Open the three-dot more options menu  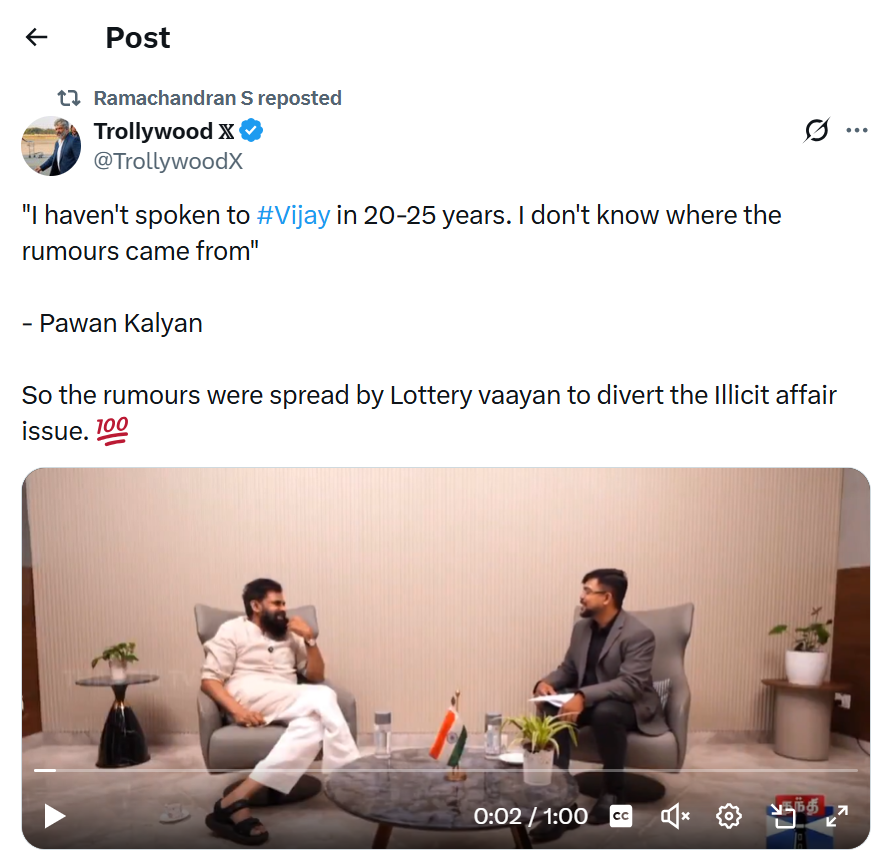click(x=857, y=131)
